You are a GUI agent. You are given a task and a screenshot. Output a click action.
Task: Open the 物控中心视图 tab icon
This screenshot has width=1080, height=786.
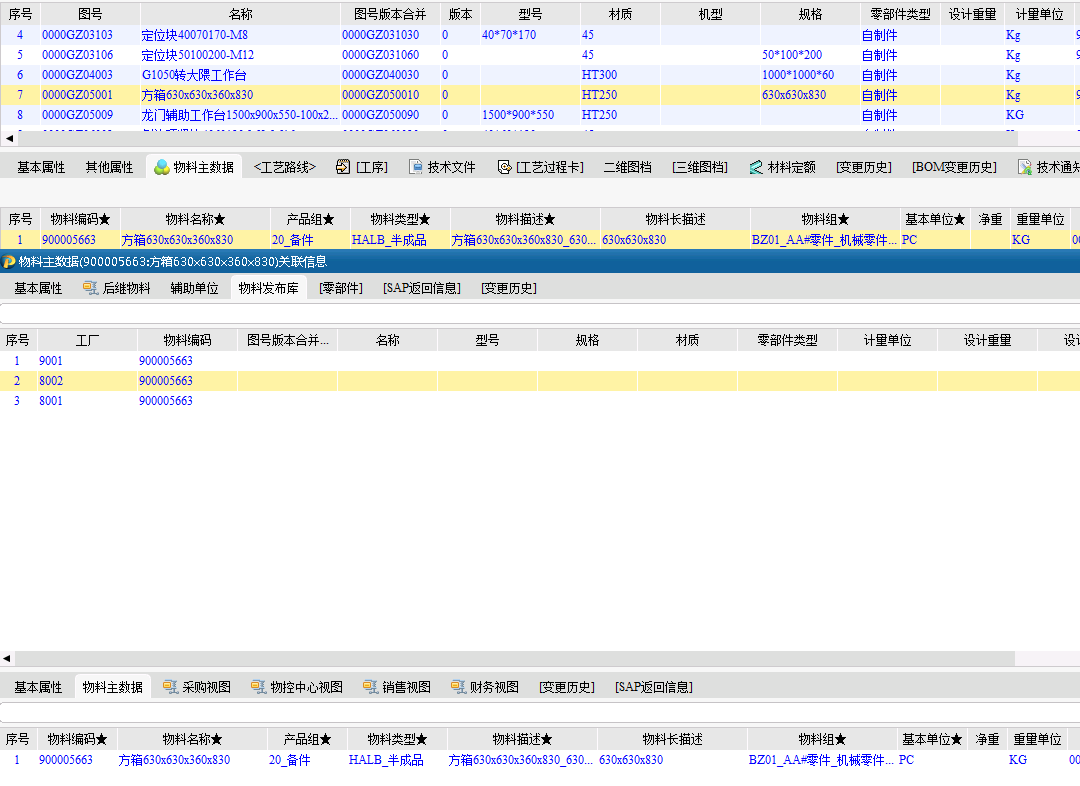[x=259, y=687]
